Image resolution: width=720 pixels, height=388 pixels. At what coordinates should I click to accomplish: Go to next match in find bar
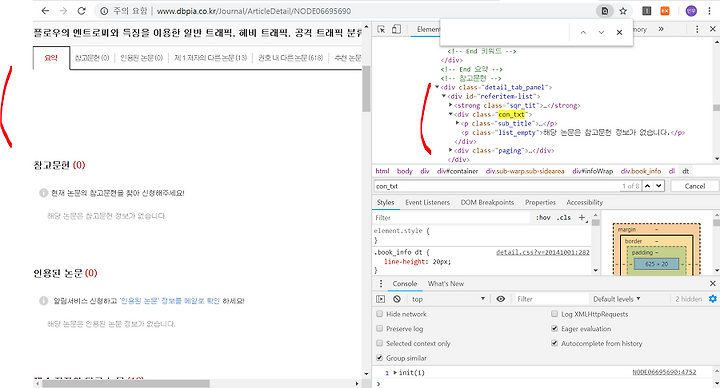[601, 33]
